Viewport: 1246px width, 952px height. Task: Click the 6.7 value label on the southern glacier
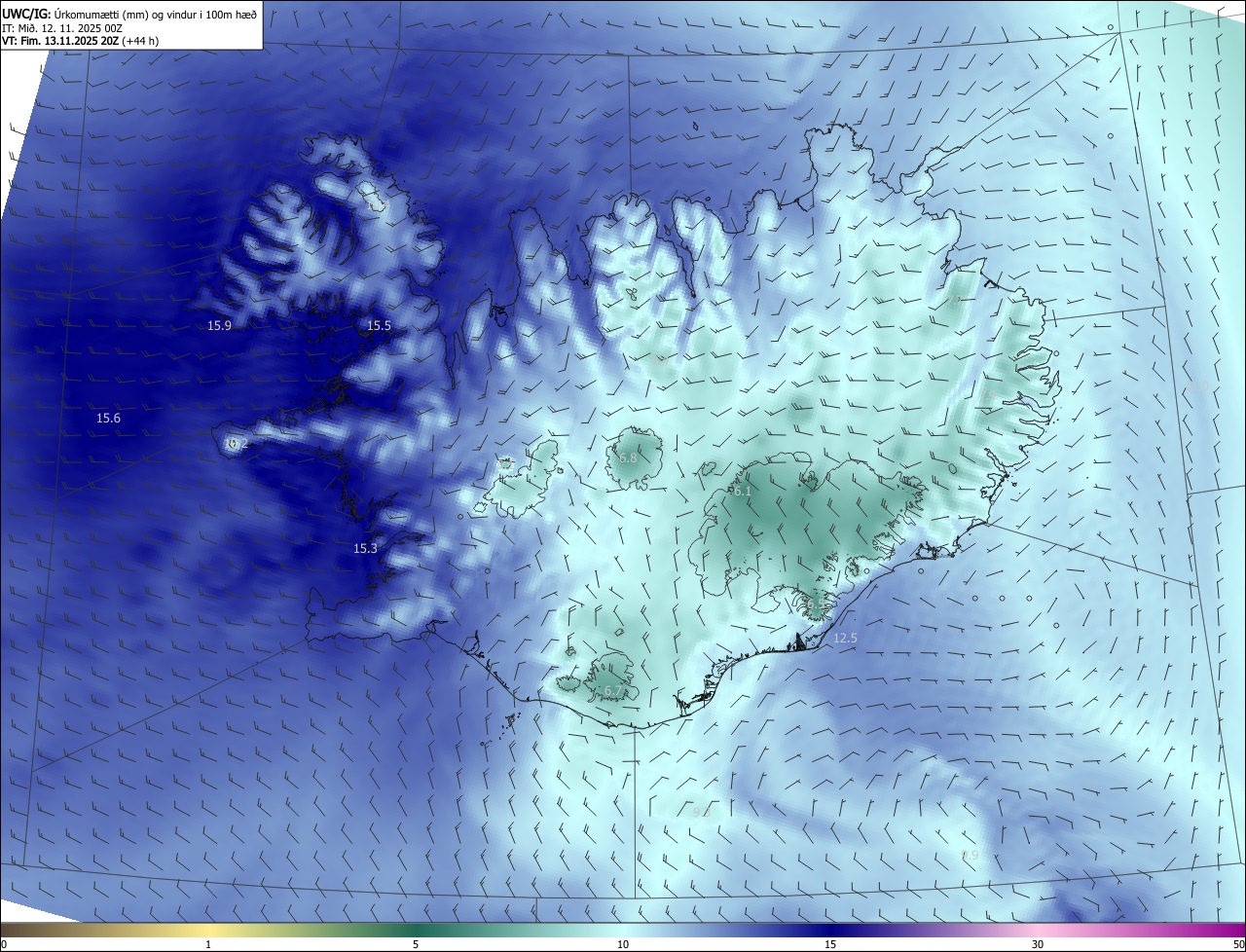point(612,691)
